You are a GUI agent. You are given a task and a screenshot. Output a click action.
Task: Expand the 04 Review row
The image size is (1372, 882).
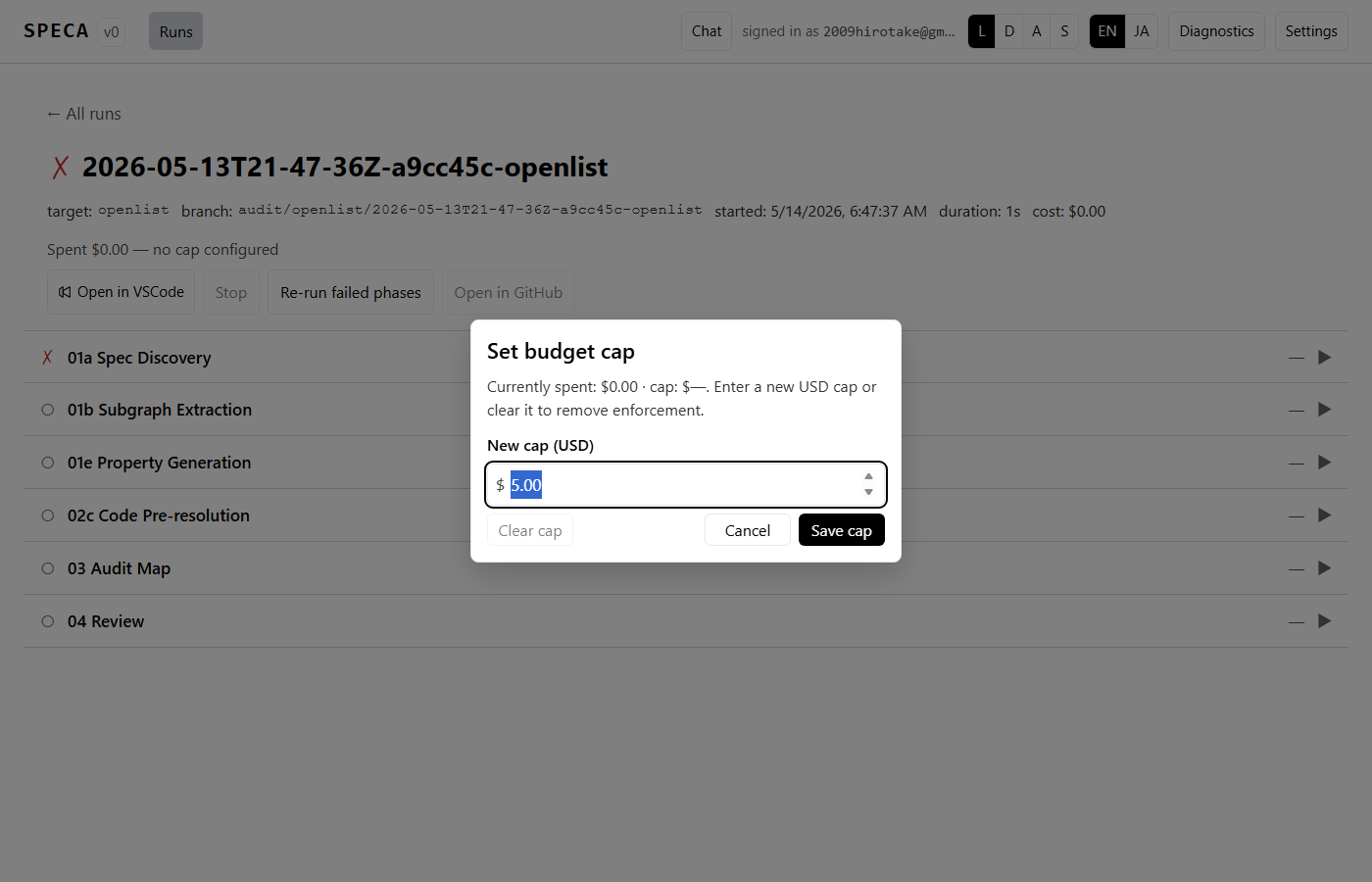point(686,621)
